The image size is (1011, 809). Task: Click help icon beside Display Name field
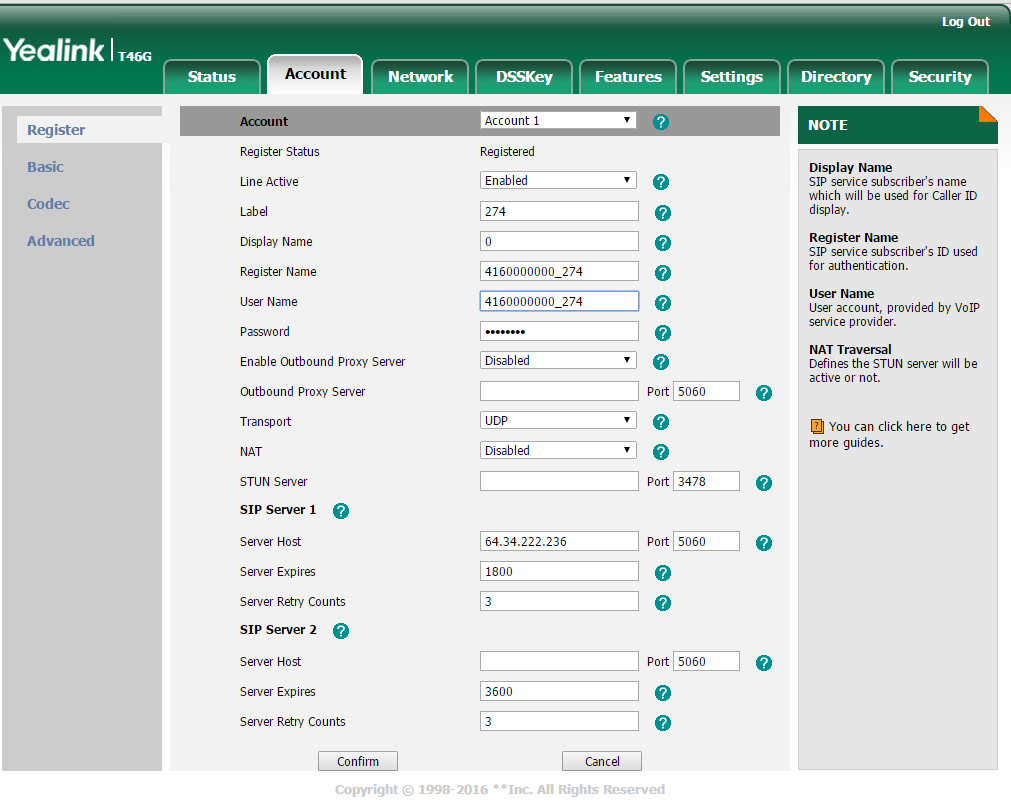click(662, 243)
